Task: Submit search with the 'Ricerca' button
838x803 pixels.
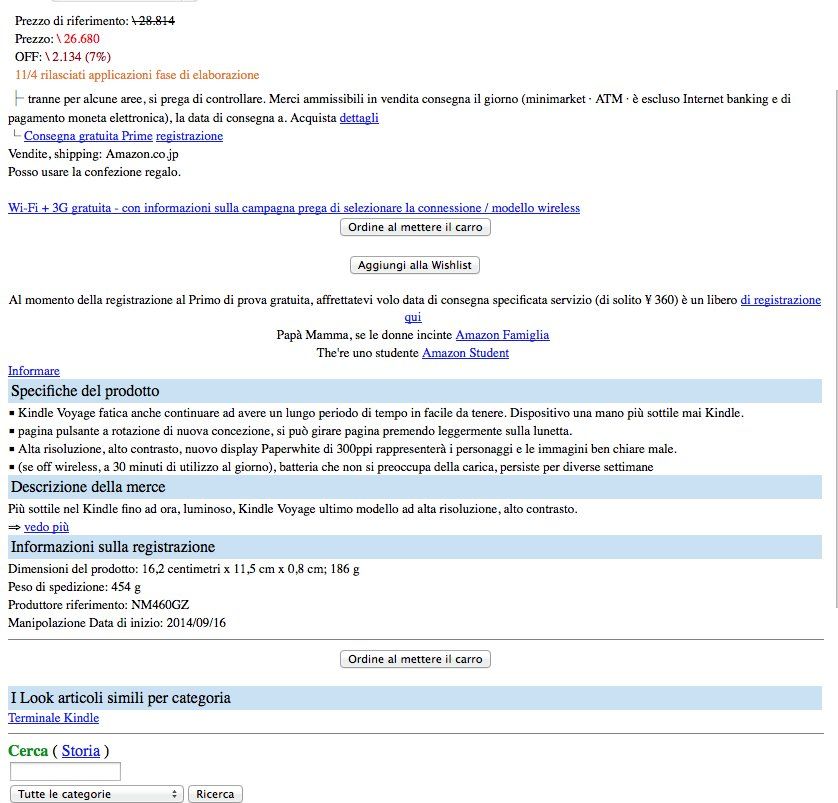Action: point(215,794)
